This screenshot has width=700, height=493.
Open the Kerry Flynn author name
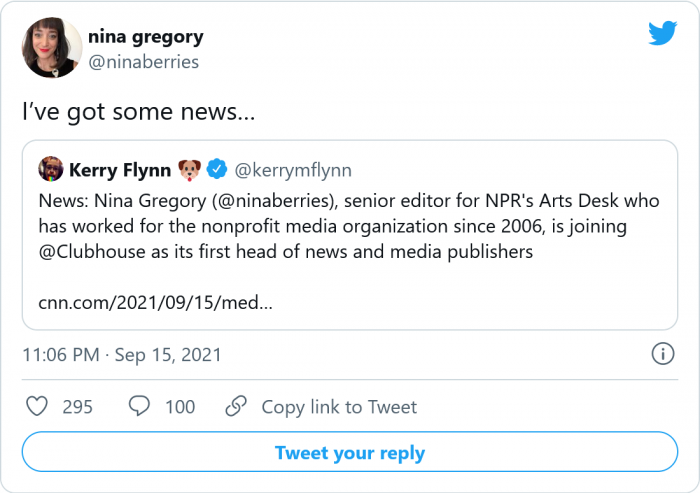119,169
